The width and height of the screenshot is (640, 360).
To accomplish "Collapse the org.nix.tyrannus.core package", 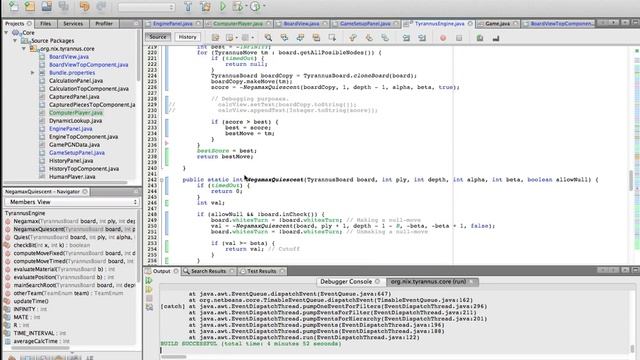I will point(24,49).
